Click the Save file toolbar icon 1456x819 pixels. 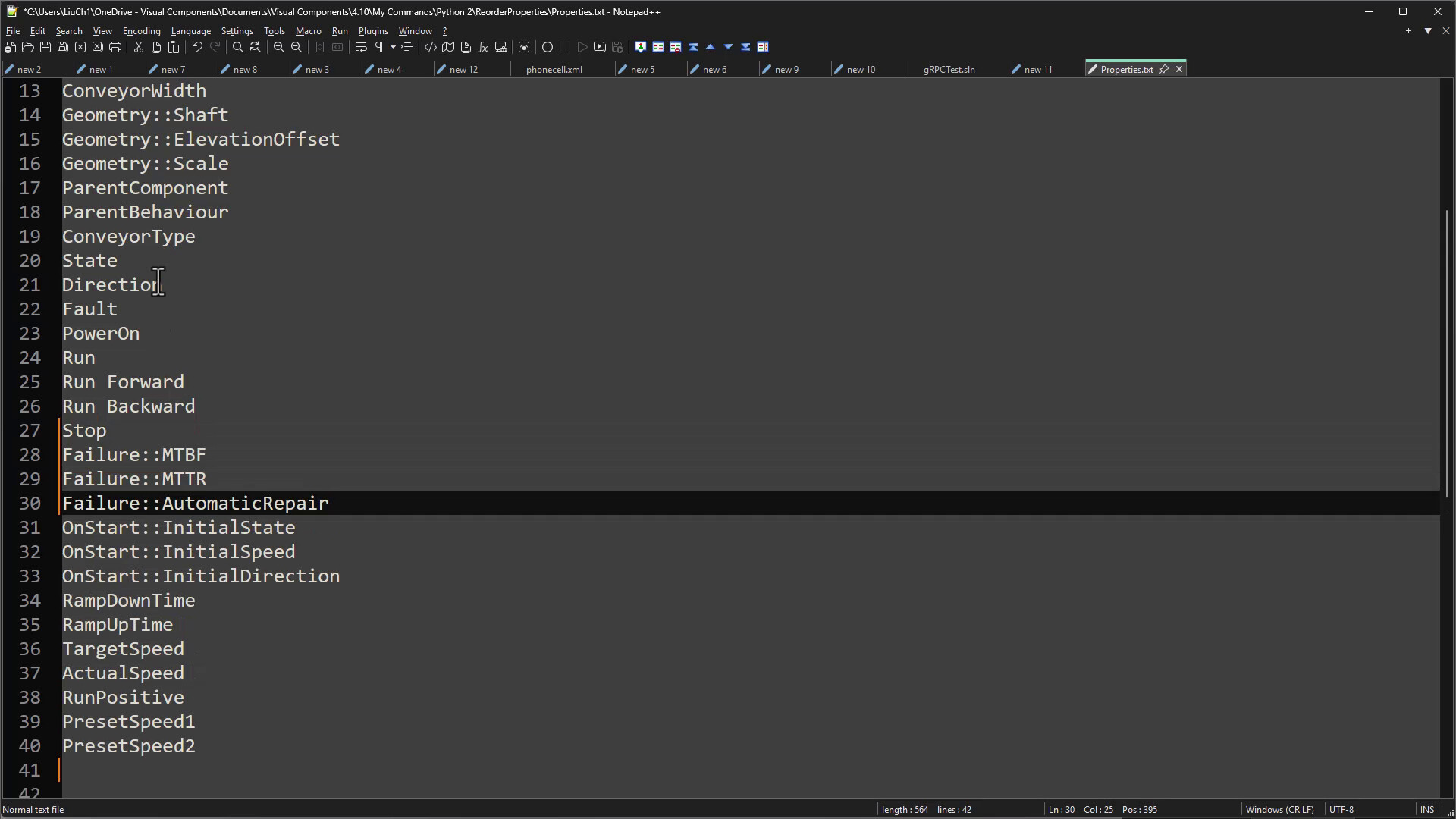click(x=45, y=47)
